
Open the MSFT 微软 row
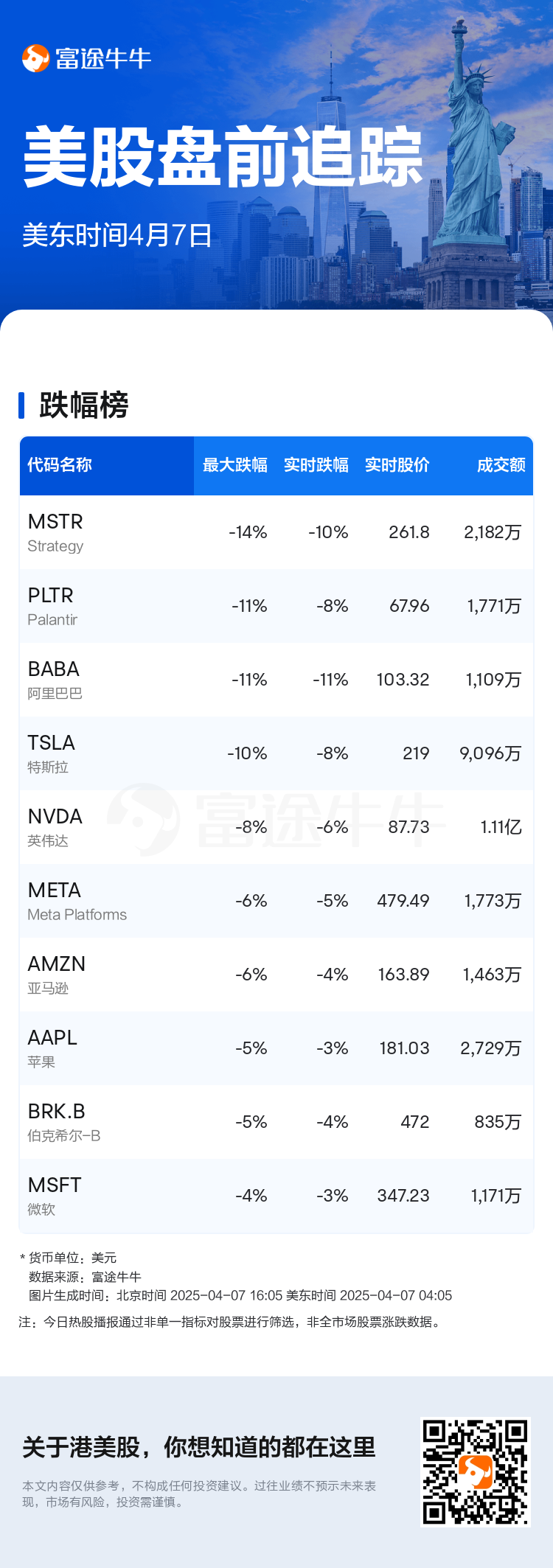point(276,1196)
